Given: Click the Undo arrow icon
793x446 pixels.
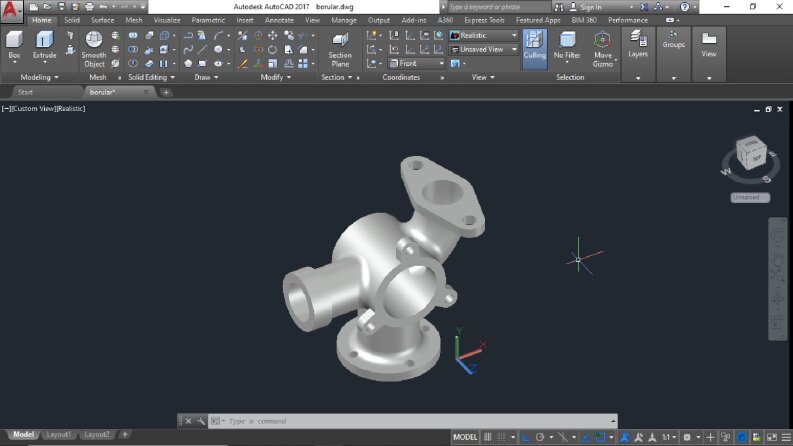Looking at the screenshot, I should click(x=103, y=7).
